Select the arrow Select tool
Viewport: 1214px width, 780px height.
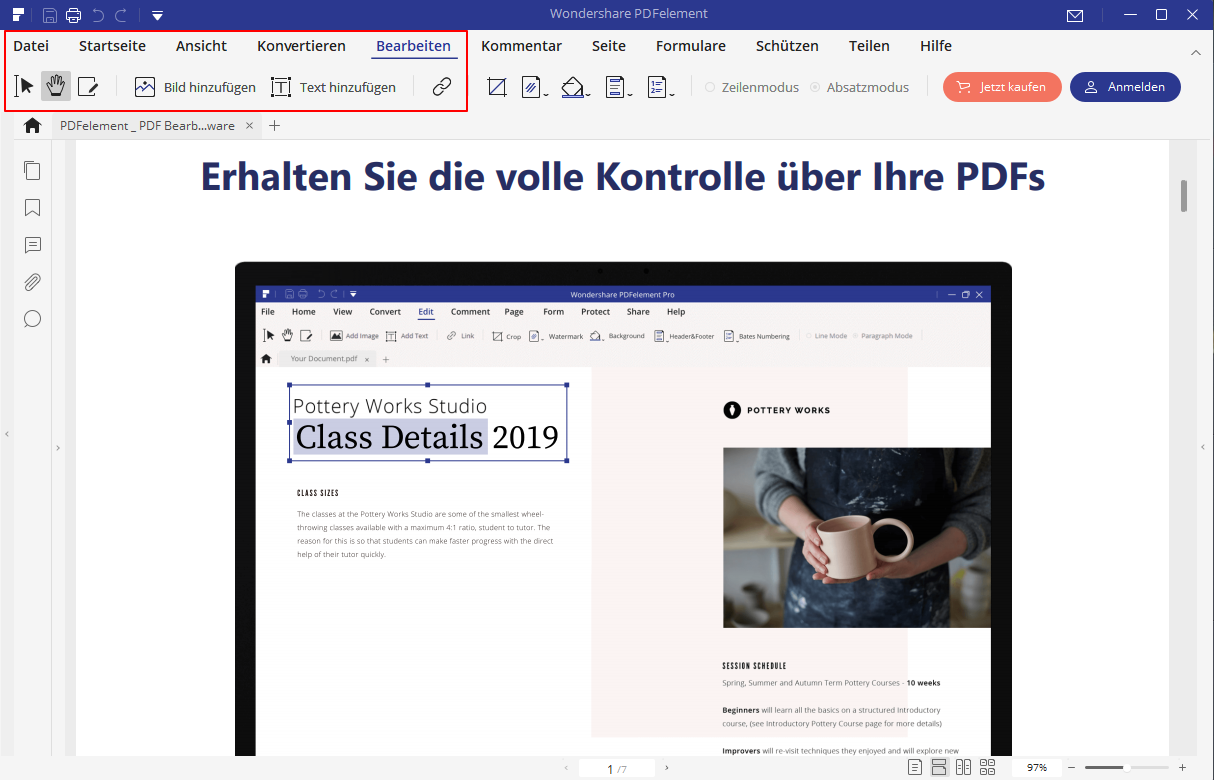[x=25, y=87]
